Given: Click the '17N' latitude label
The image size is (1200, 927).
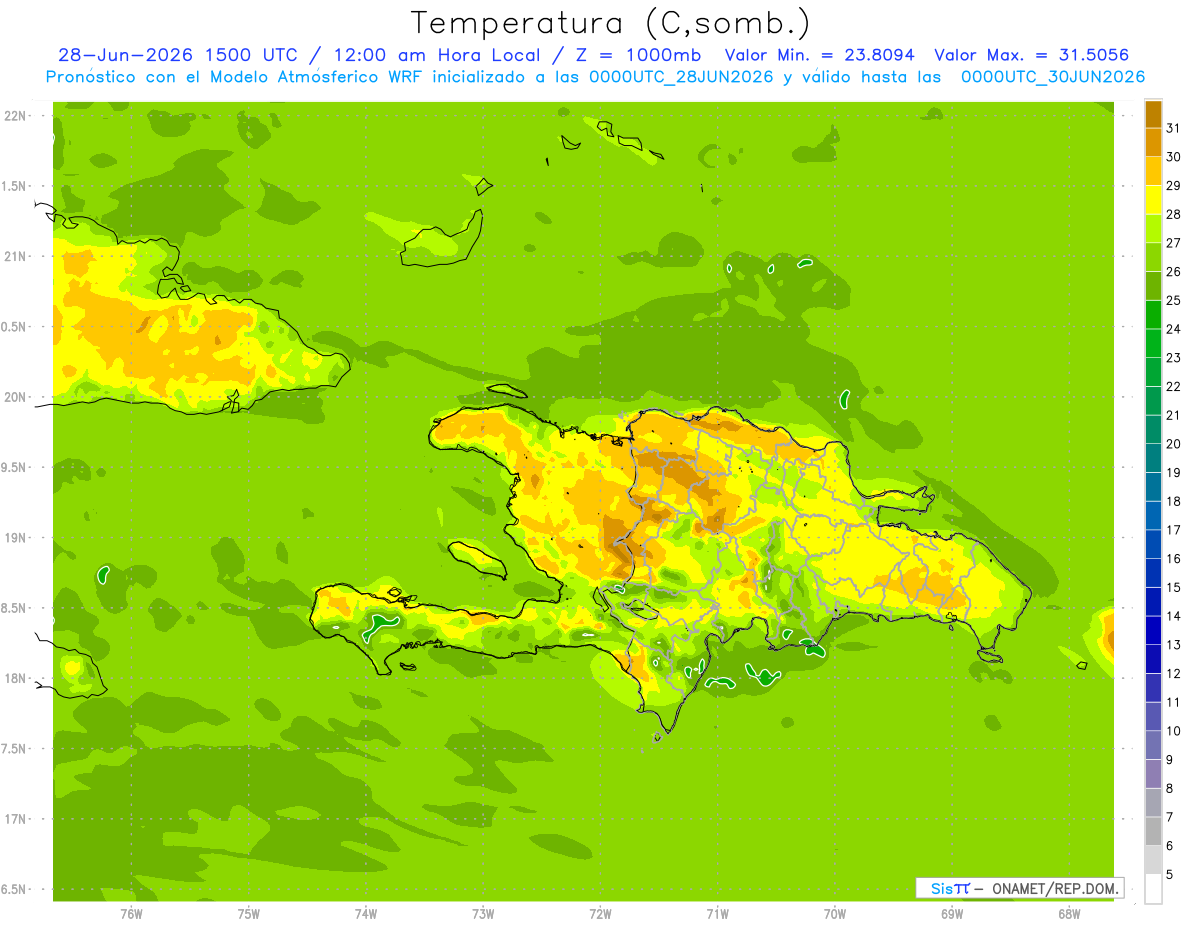Looking at the screenshot, I should (x=14, y=819).
